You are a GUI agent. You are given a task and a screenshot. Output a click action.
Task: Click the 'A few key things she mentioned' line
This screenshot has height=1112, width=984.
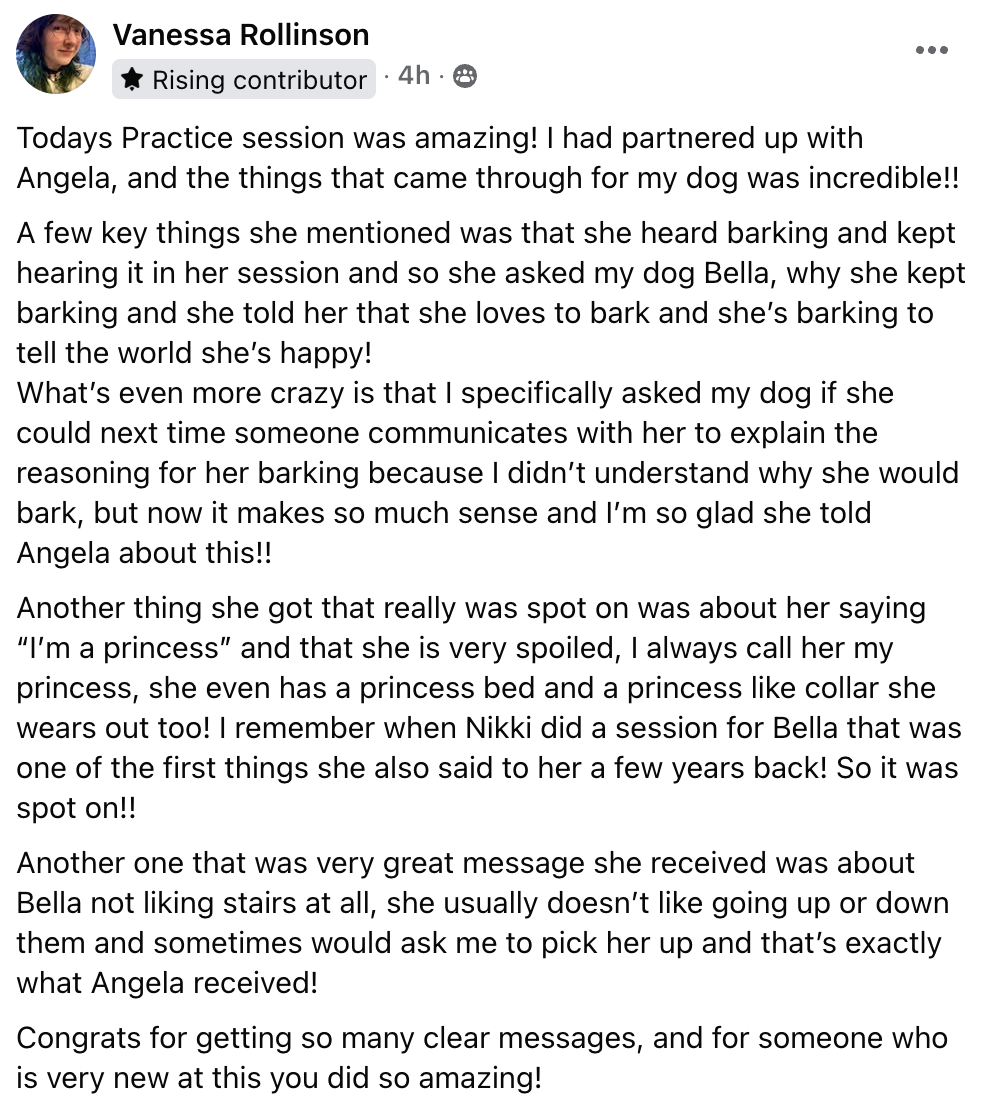(486, 233)
